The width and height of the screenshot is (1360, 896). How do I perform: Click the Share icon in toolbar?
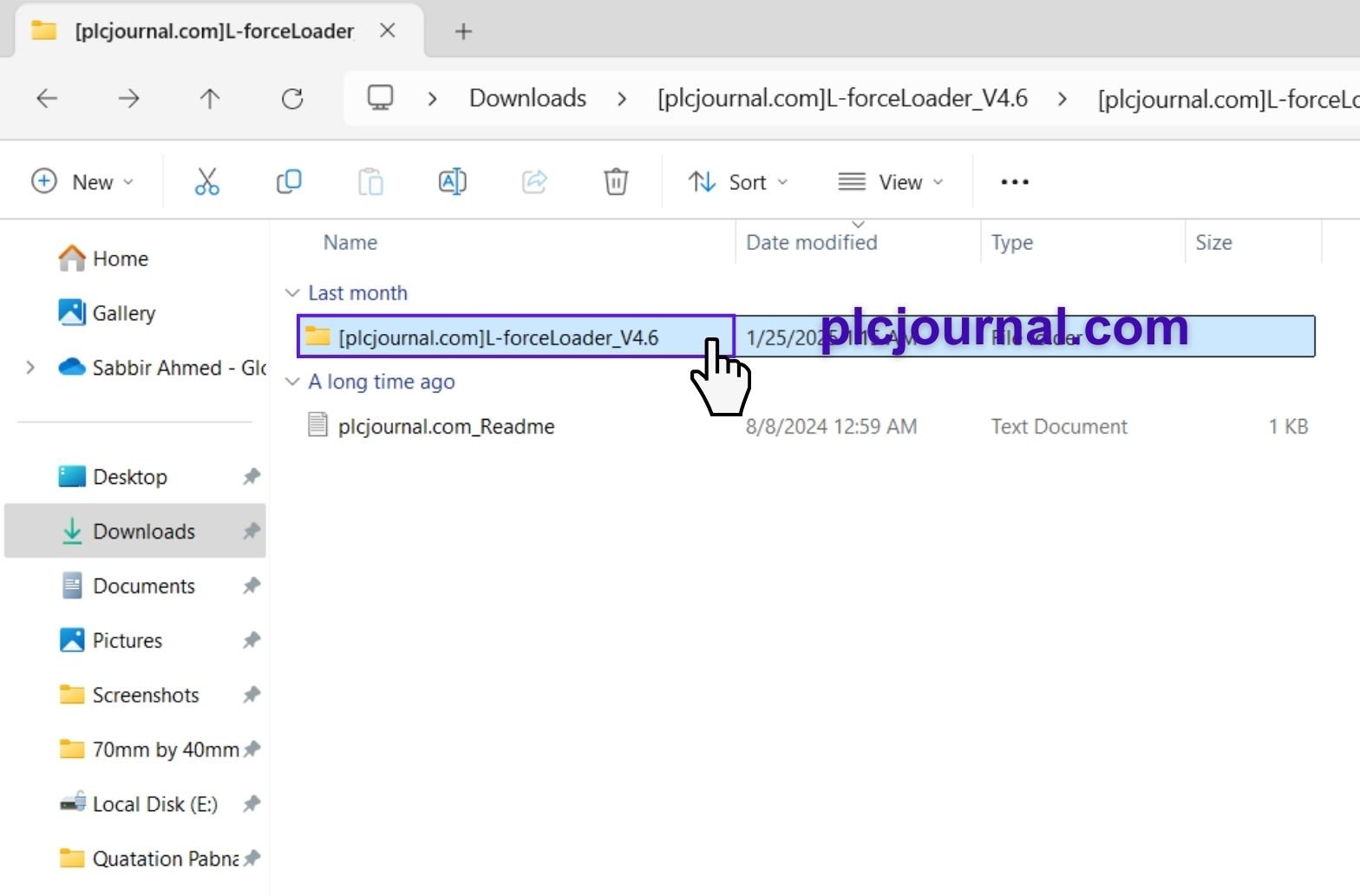[534, 182]
